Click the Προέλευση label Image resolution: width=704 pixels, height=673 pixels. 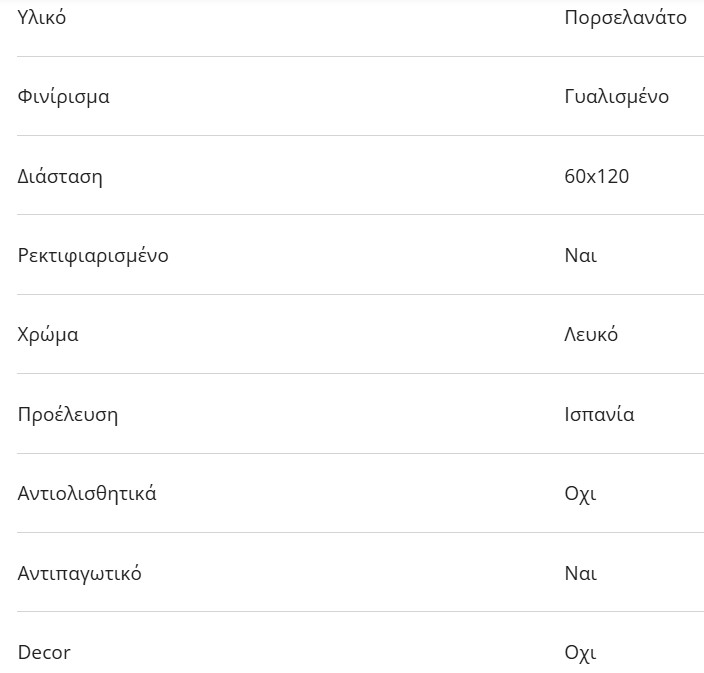(68, 415)
